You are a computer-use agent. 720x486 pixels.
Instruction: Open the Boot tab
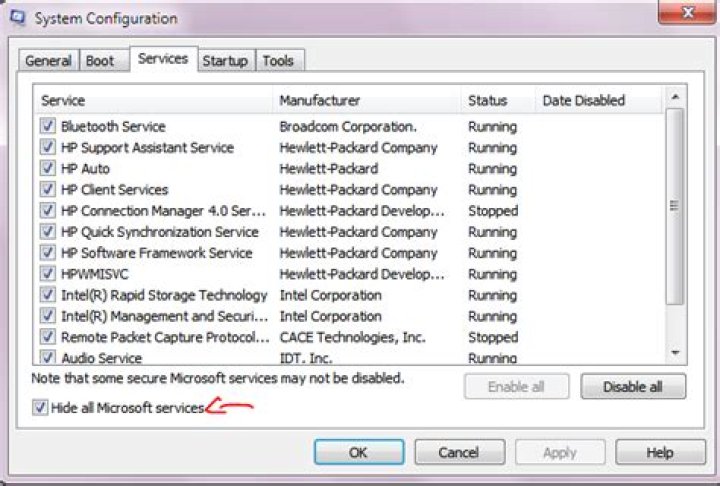click(100, 61)
